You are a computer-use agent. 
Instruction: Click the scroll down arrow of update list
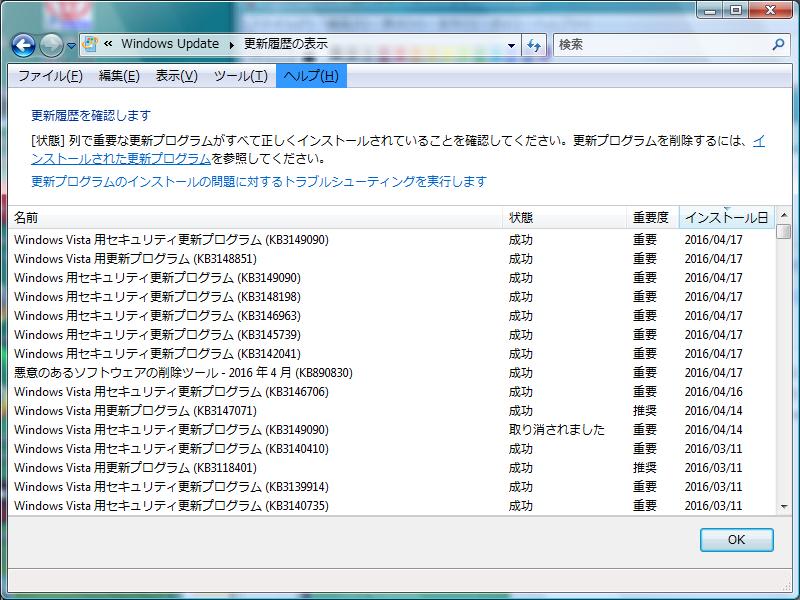[x=784, y=507]
